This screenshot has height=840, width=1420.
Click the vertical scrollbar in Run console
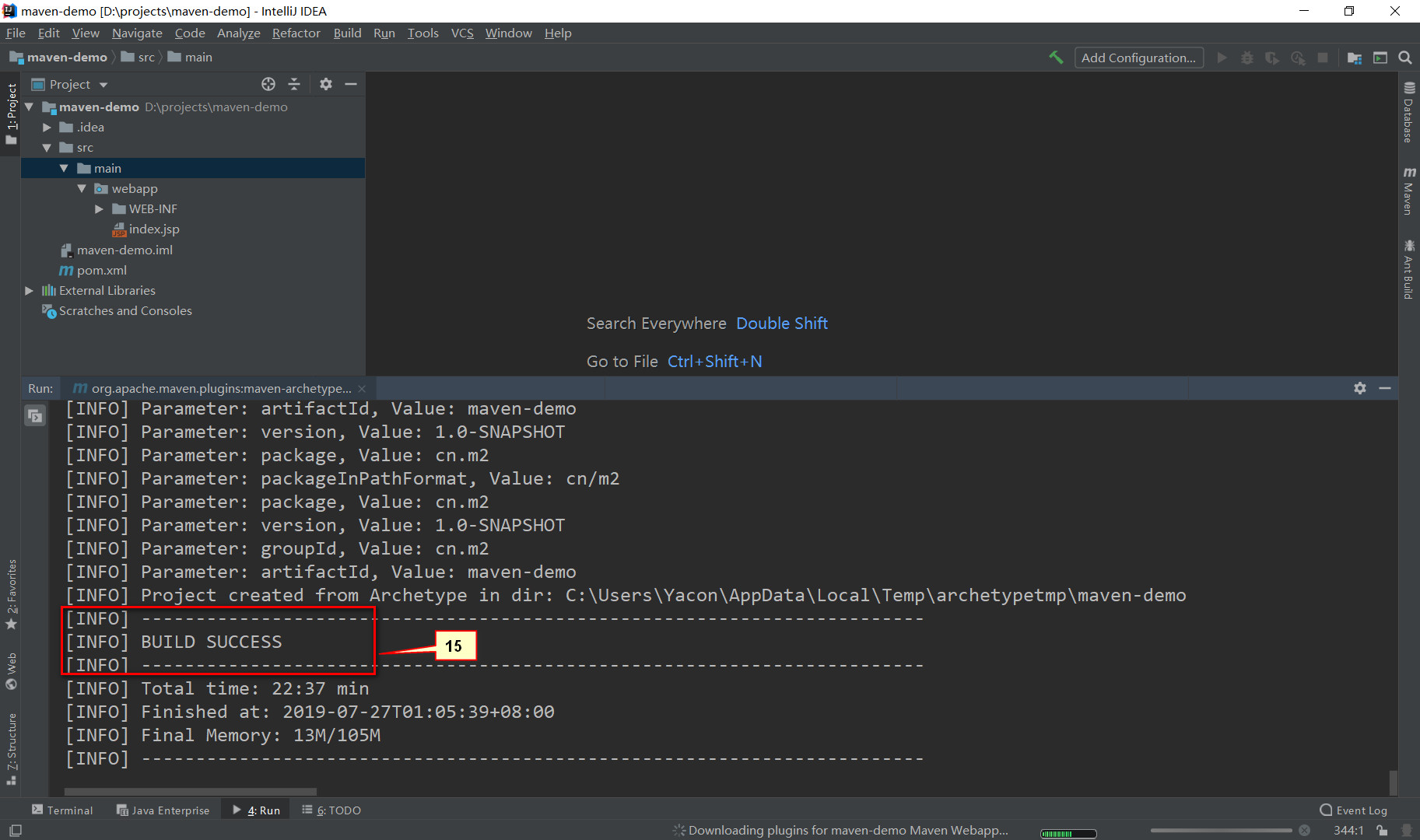coord(1393,782)
